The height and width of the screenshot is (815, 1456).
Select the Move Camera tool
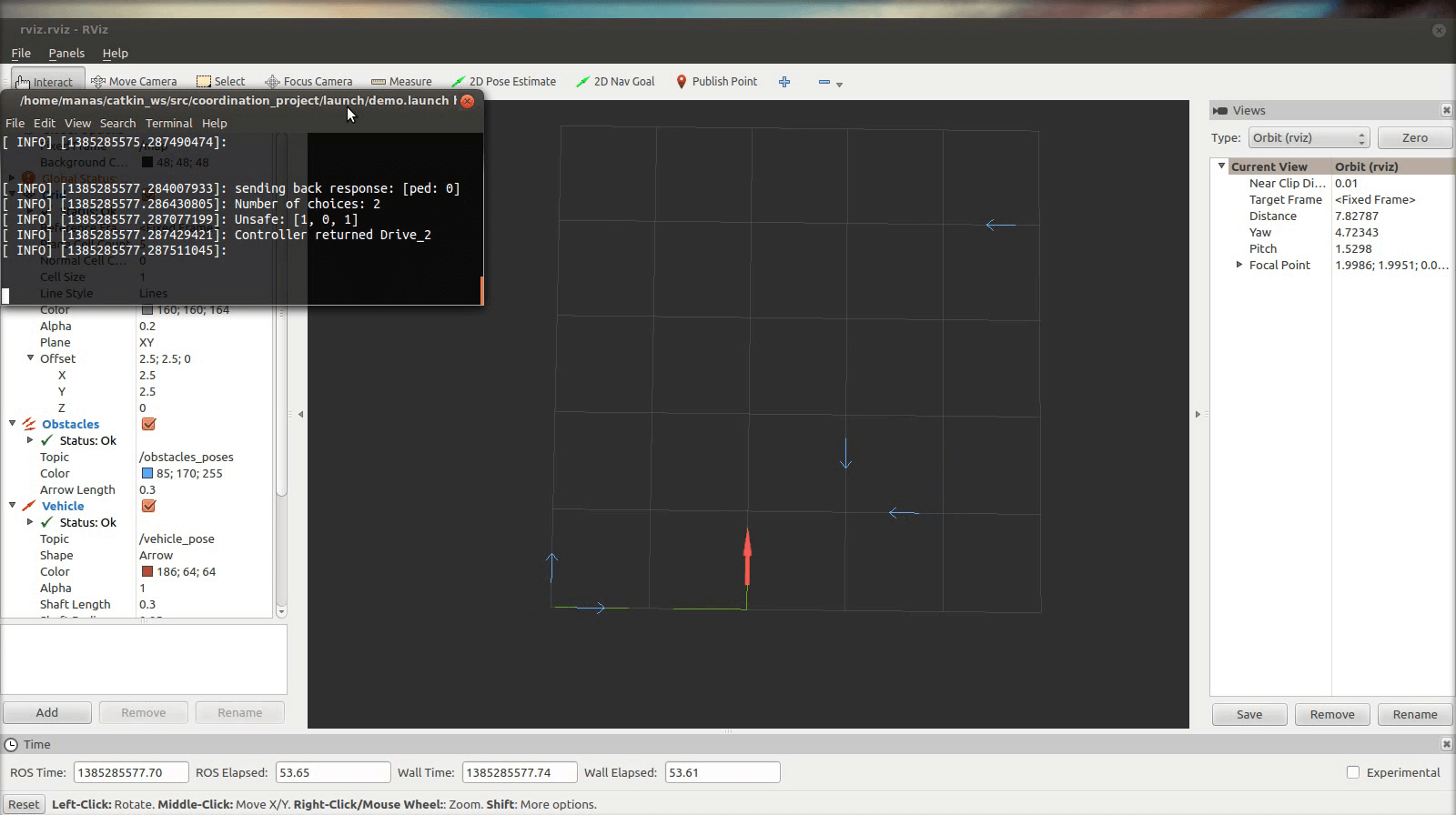click(x=134, y=82)
